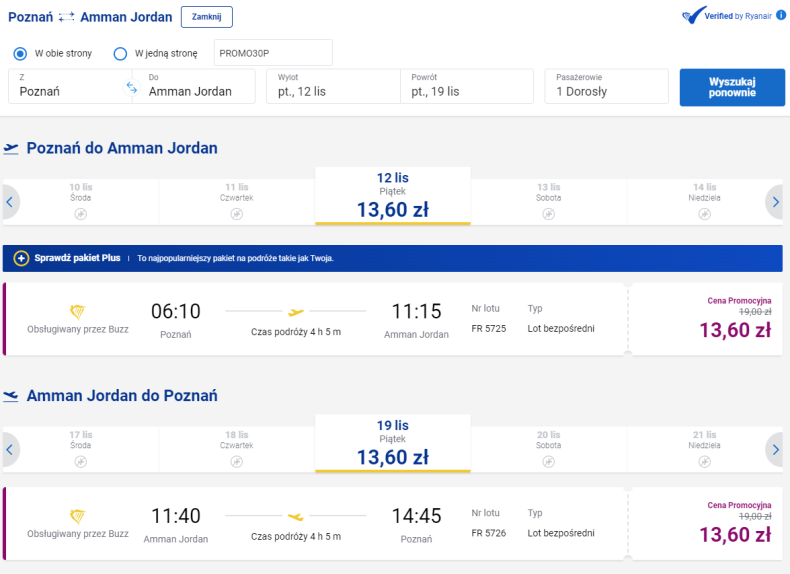Click the plus icon on Sprawdź pakiet Plus banner
This screenshot has width=790, height=574.
pyautogui.click(x=21, y=258)
